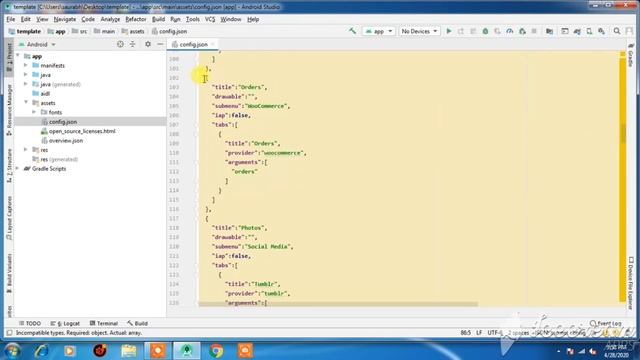Open Device File Explorer side panel
640x360 pixels.
click(x=631, y=282)
